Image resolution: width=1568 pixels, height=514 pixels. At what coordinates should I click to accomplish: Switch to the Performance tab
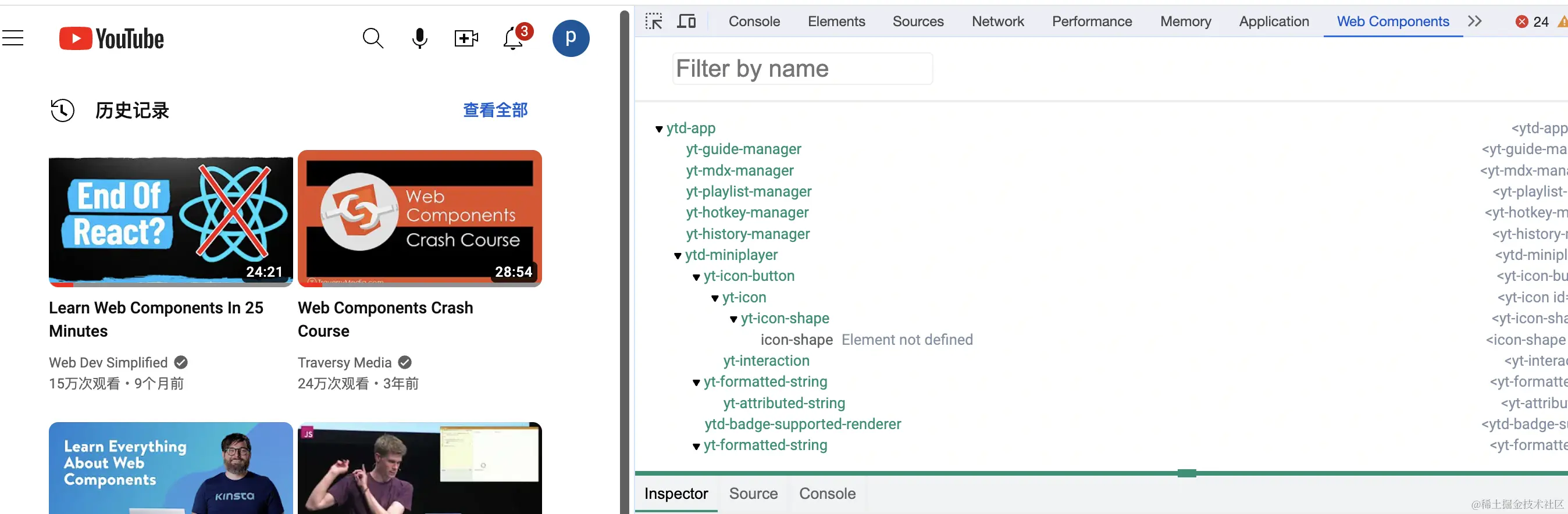pos(1092,22)
